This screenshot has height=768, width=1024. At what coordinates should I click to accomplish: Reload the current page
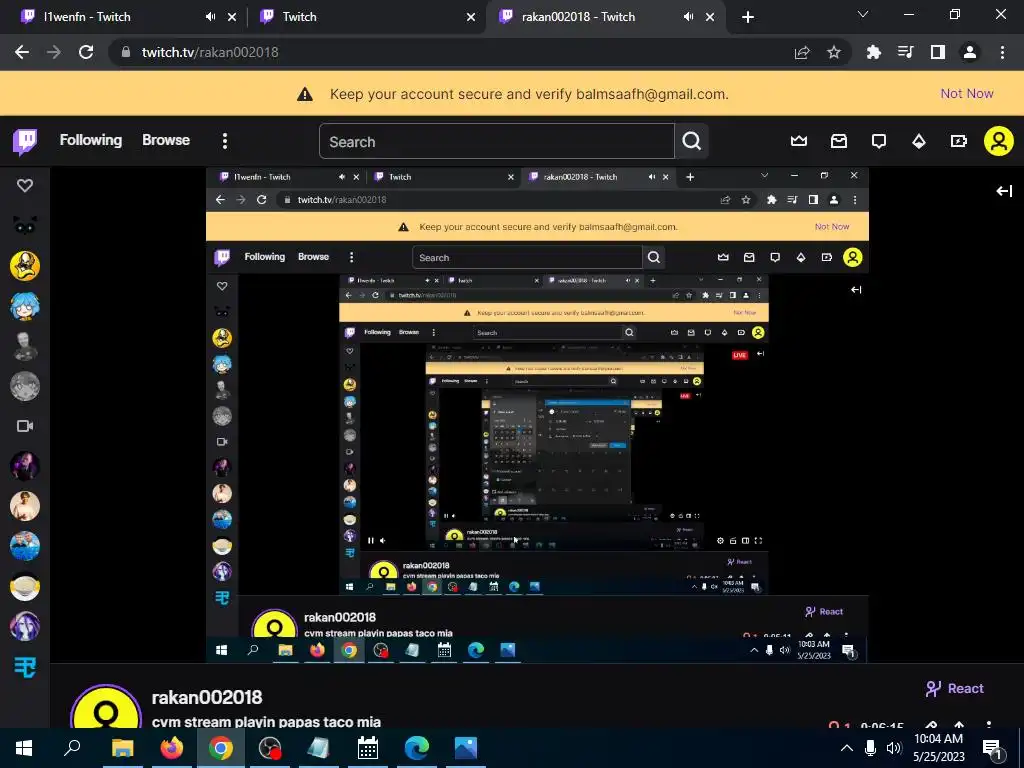click(86, 52)
